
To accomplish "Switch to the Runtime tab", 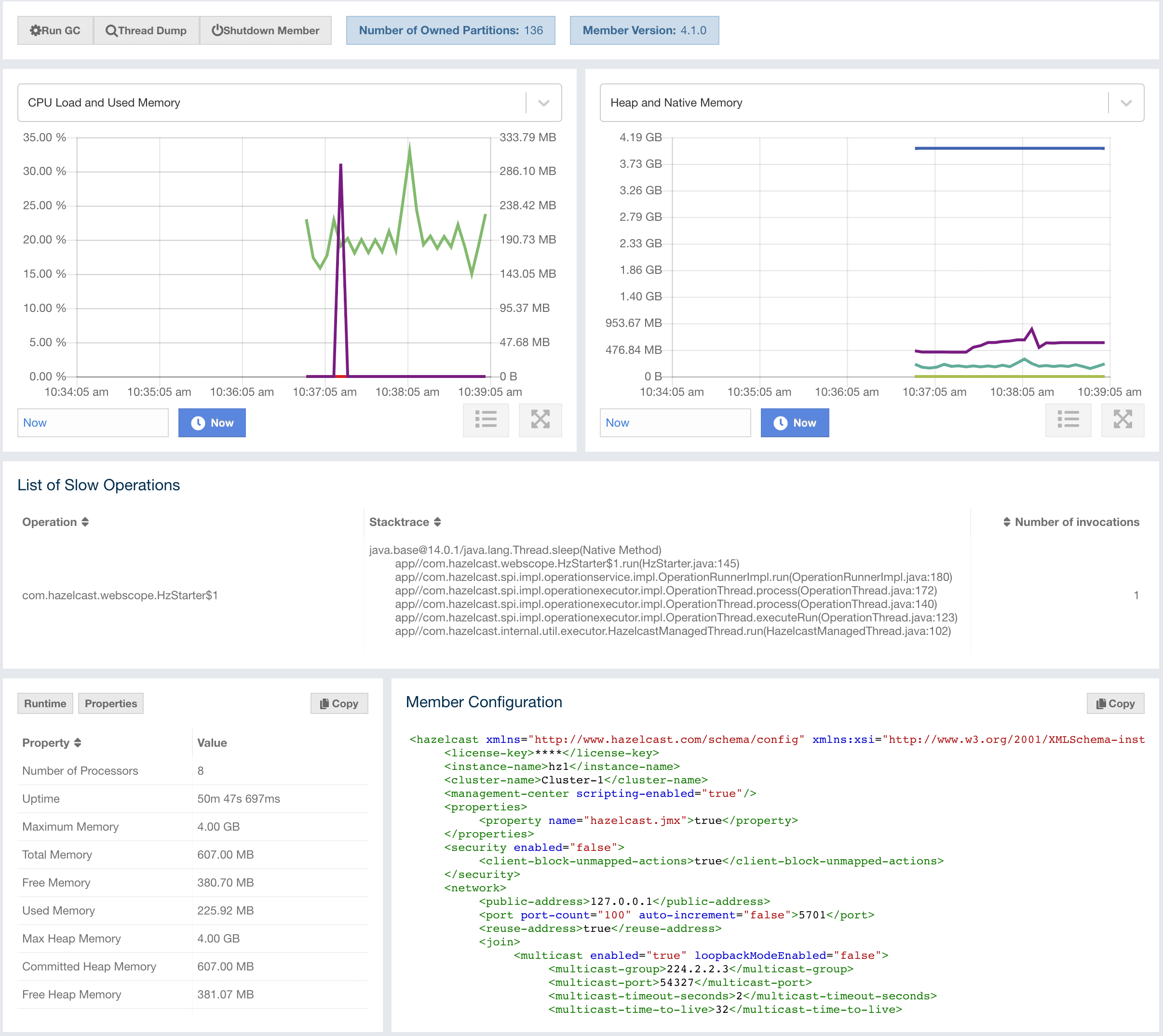I will coord(45,703).
